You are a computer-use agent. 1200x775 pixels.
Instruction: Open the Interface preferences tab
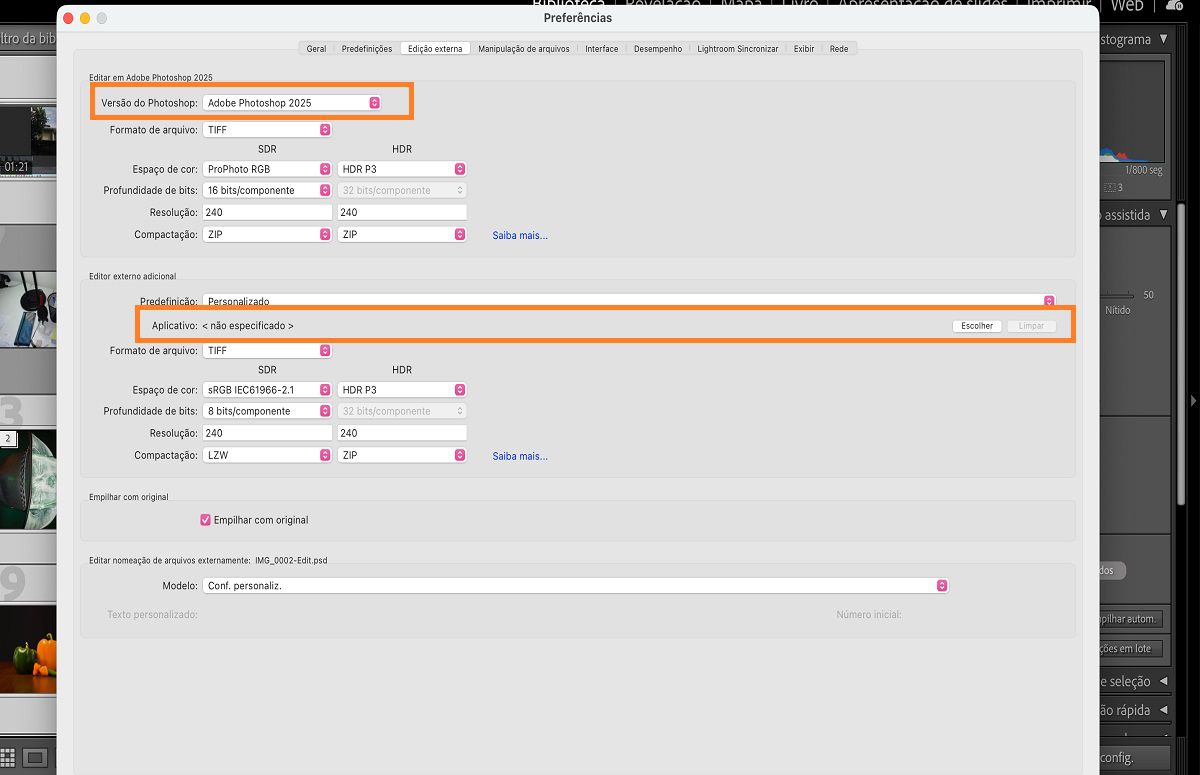click(x=602, y=48)
